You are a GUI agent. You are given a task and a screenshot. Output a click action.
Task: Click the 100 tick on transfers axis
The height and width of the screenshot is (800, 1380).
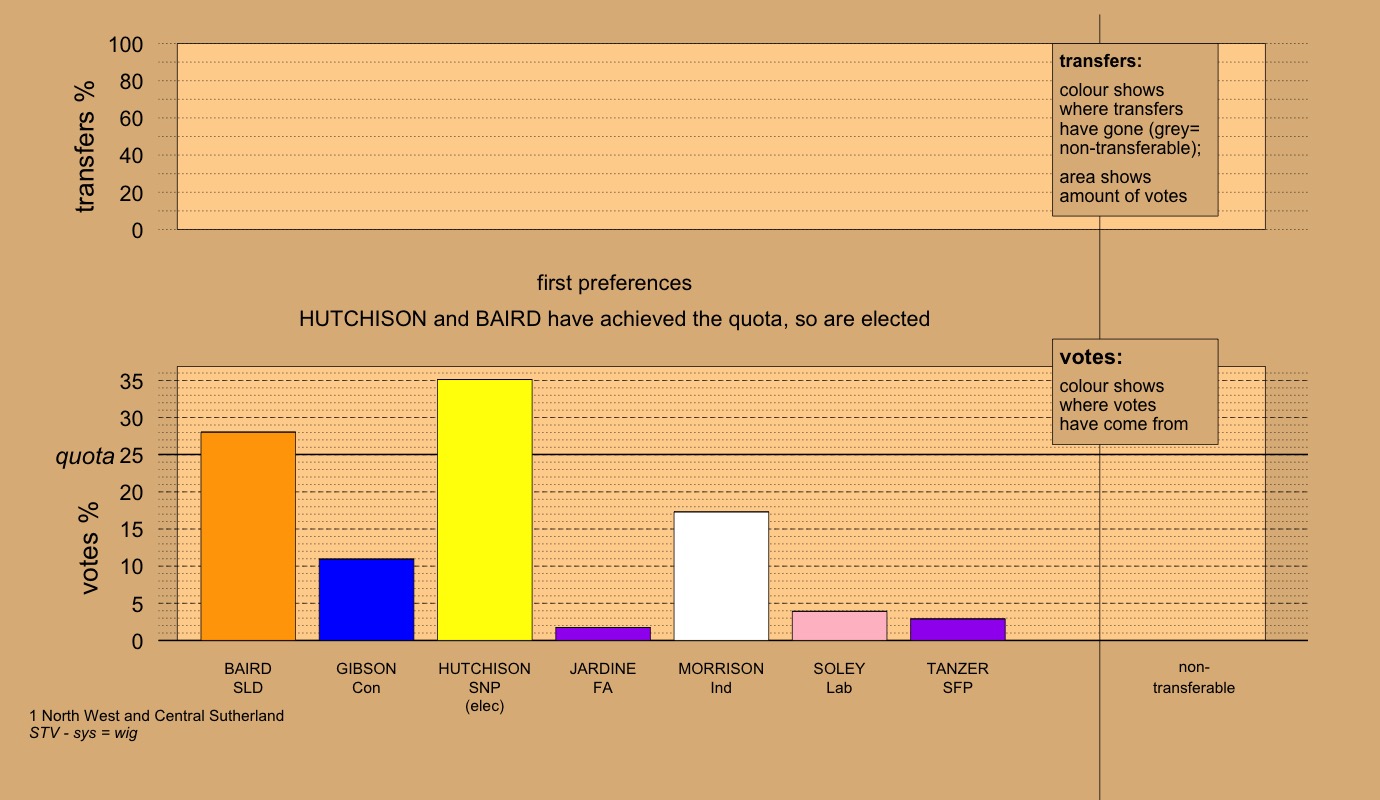127,45
